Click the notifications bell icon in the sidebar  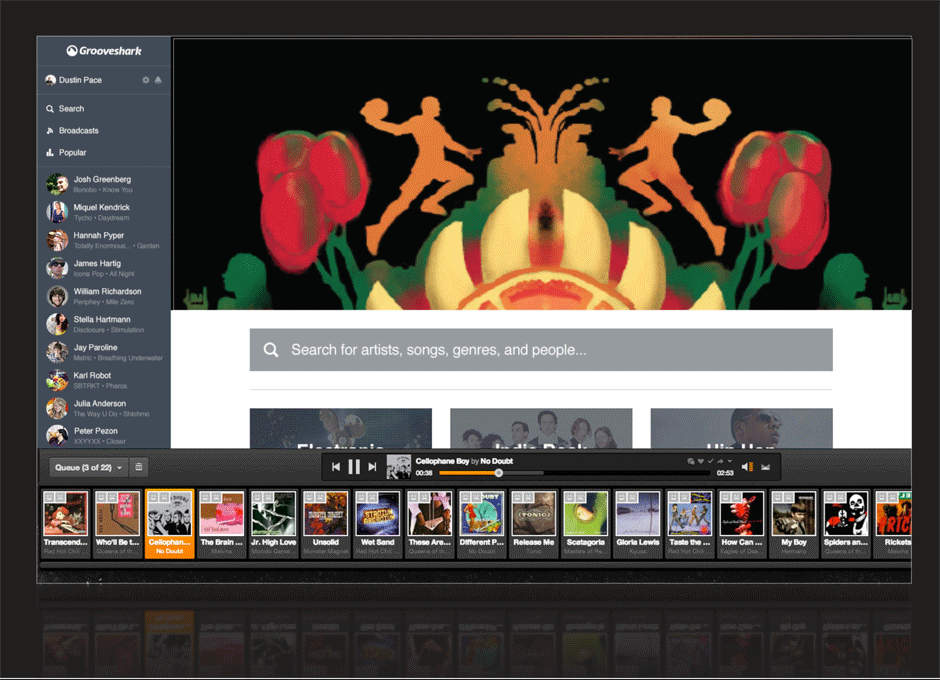(158, 80)
